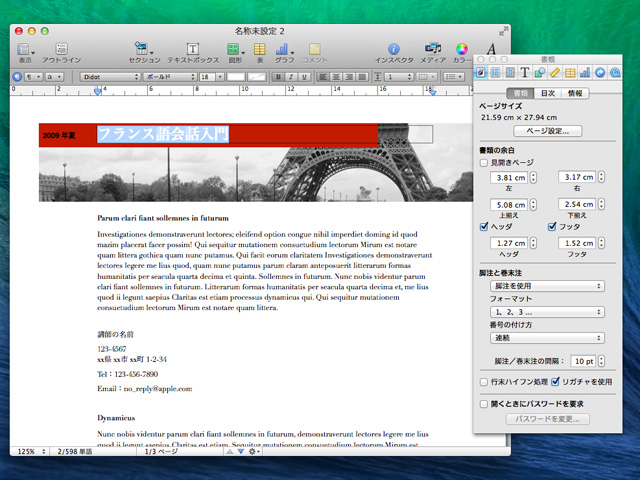Click the アウトライン outline icon
Image resolution: width=640 pixels, height=480 pixels.
[x=61, y=49]
